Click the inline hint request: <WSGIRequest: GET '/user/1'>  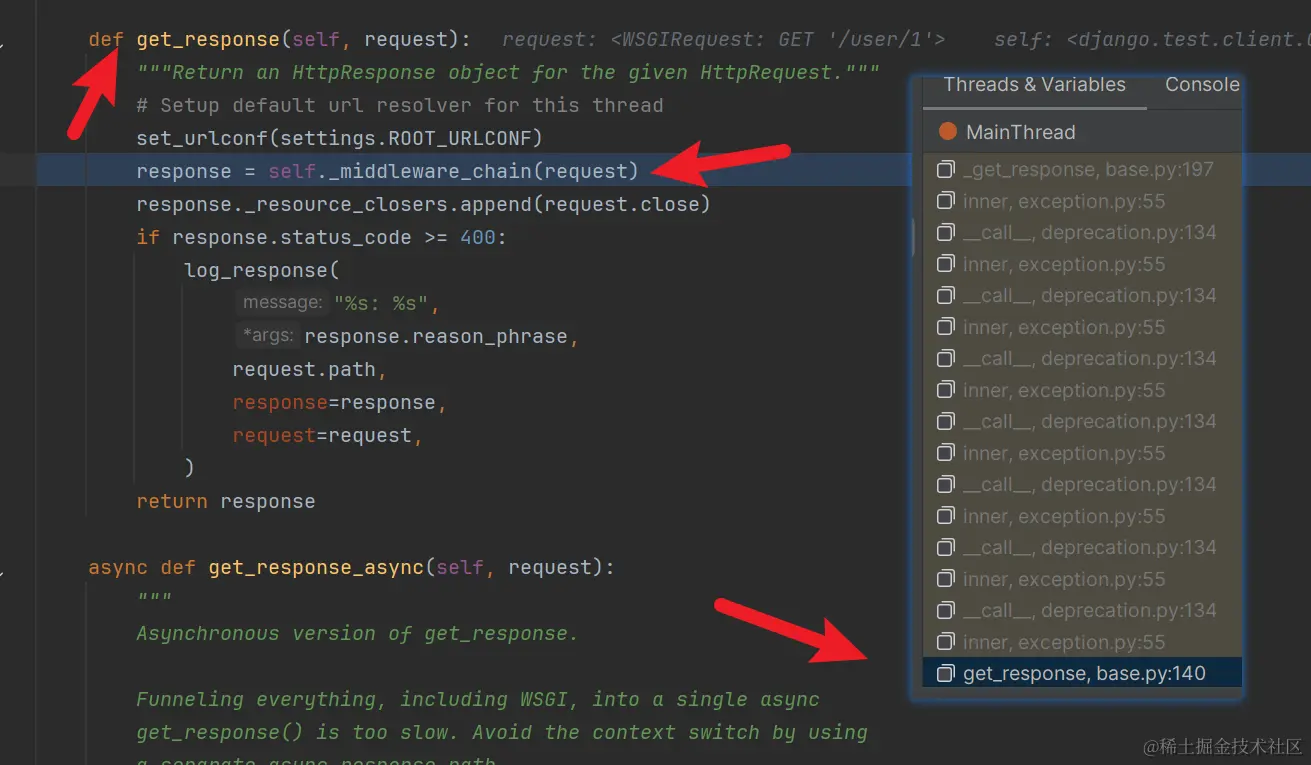tap(723, 40)
